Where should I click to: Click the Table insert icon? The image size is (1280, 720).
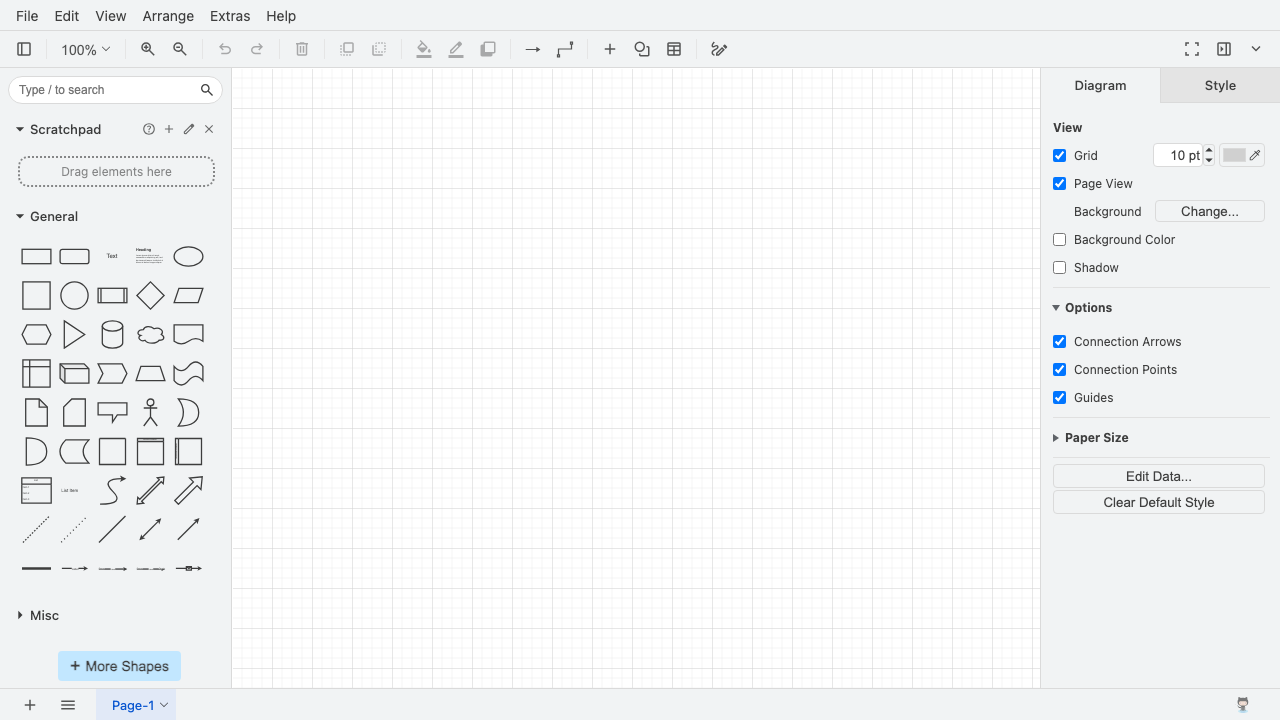pos(674,49)
